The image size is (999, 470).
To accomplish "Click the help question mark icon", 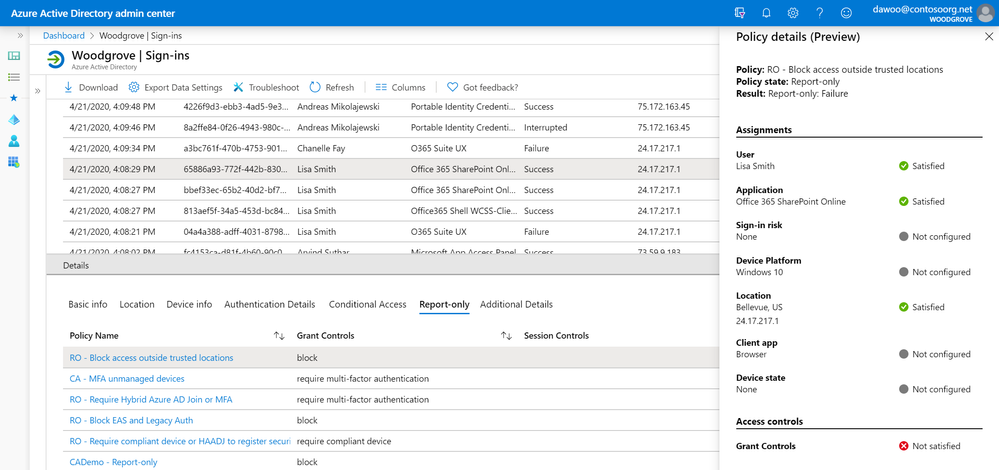I will coord(819,13).
